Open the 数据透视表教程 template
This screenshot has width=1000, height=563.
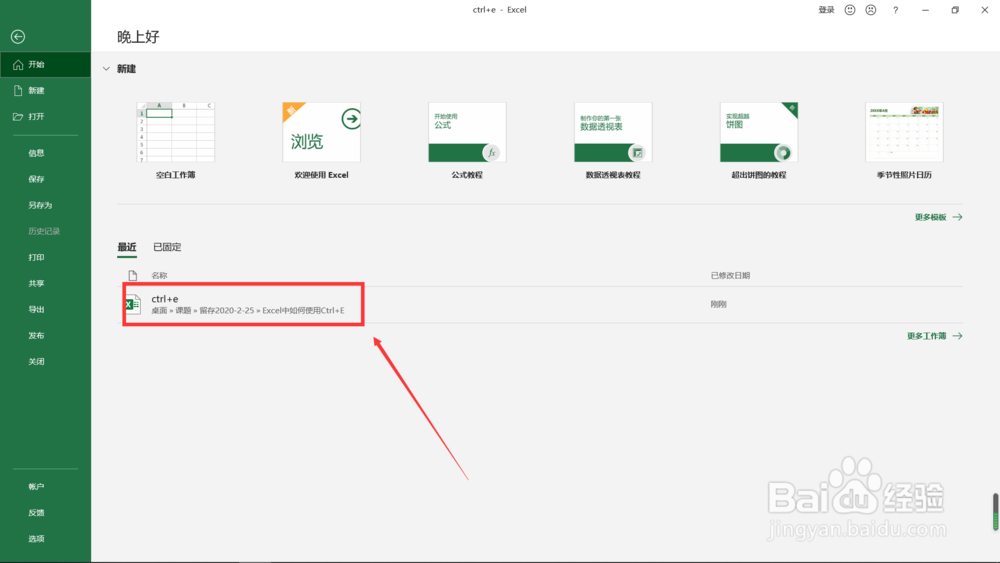pos(613,140)
